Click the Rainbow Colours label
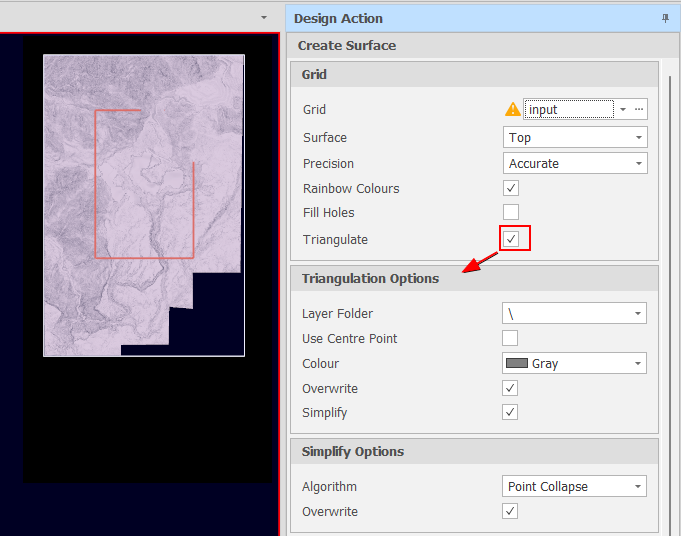 (351, 189)
